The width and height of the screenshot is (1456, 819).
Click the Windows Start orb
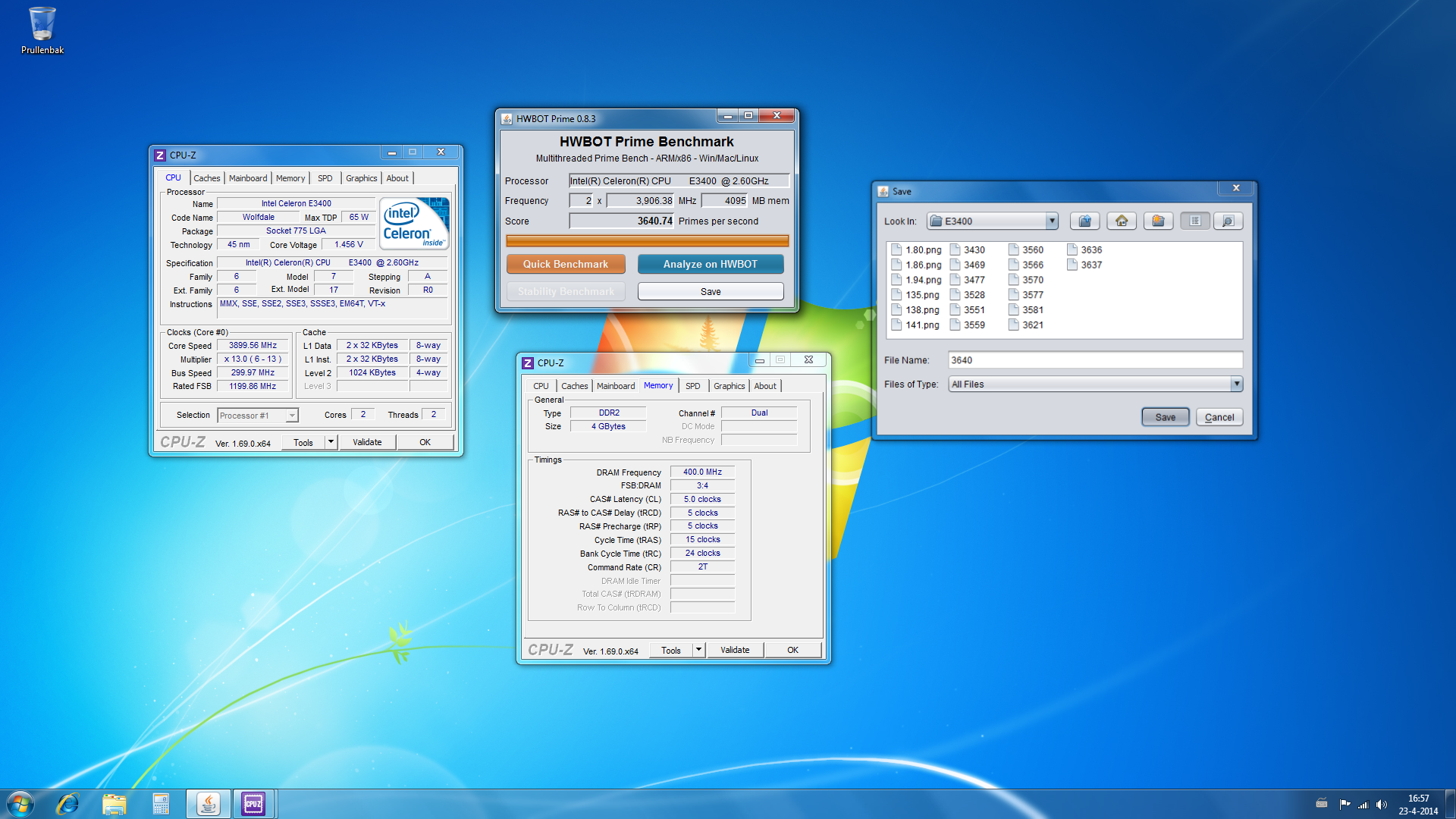(20, 804)
